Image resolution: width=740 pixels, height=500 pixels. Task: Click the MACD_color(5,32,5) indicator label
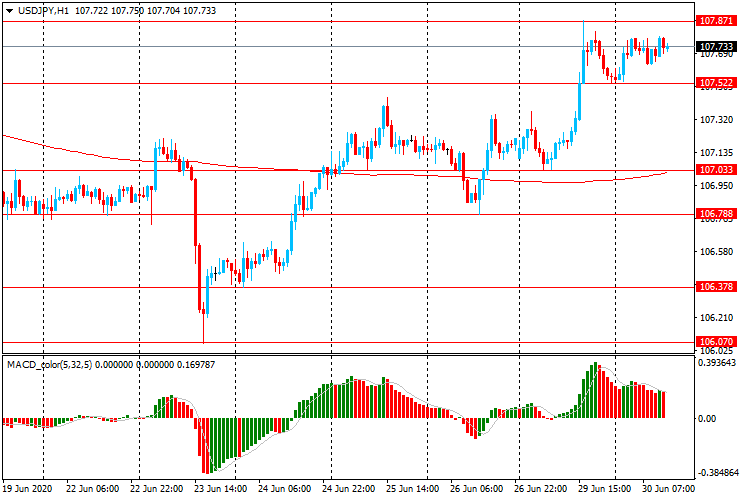point(50,364)
